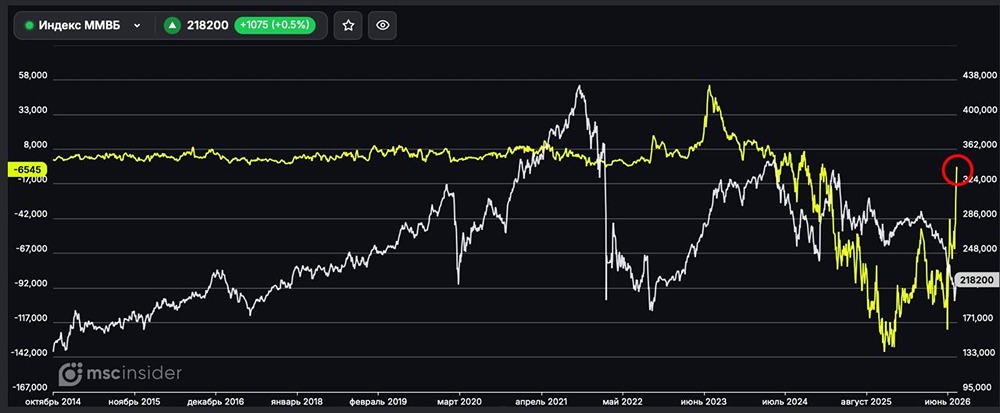Toggle the eye visibility icon
Viewport: 1000px width, 413px height.
383,25
